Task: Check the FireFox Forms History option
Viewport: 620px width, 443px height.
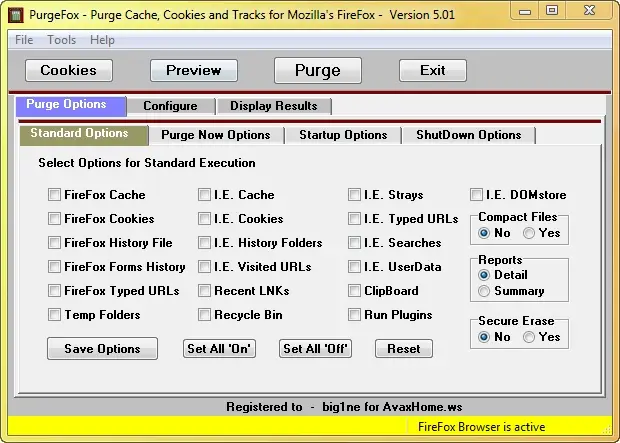Action: pos(54,267)
